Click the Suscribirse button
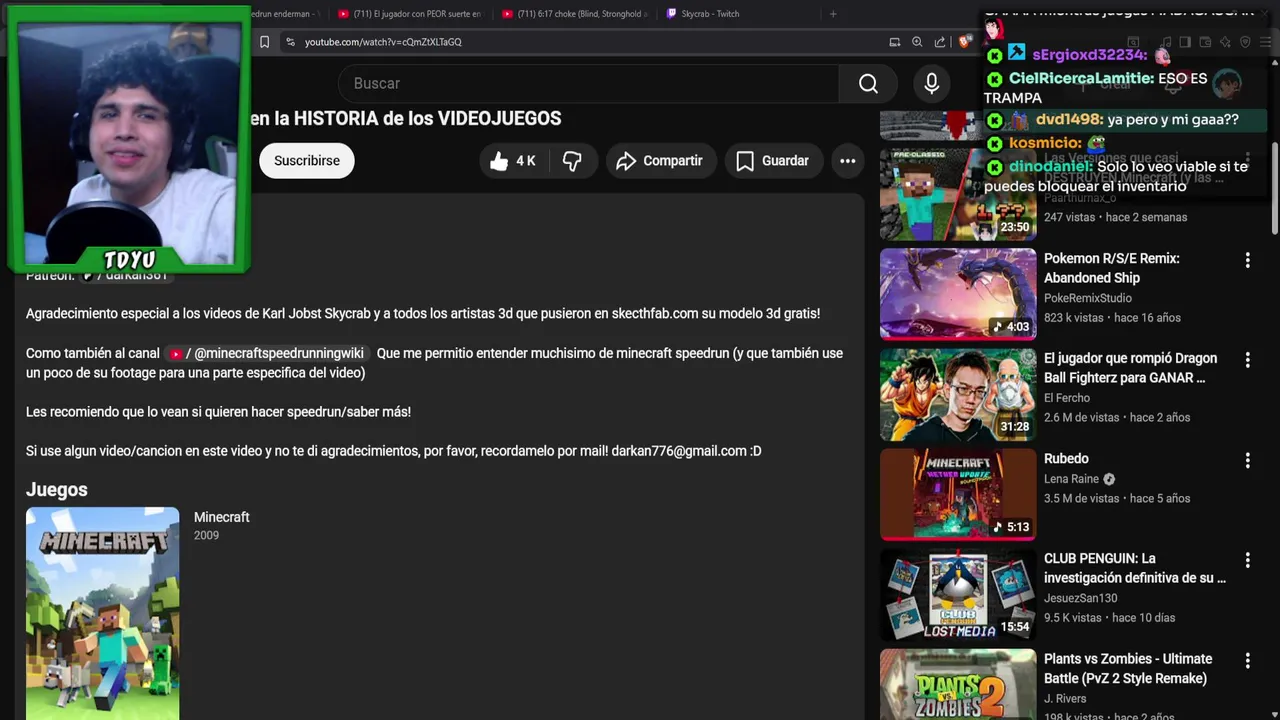Screen dimensions: 1280x720 [307, 161]
